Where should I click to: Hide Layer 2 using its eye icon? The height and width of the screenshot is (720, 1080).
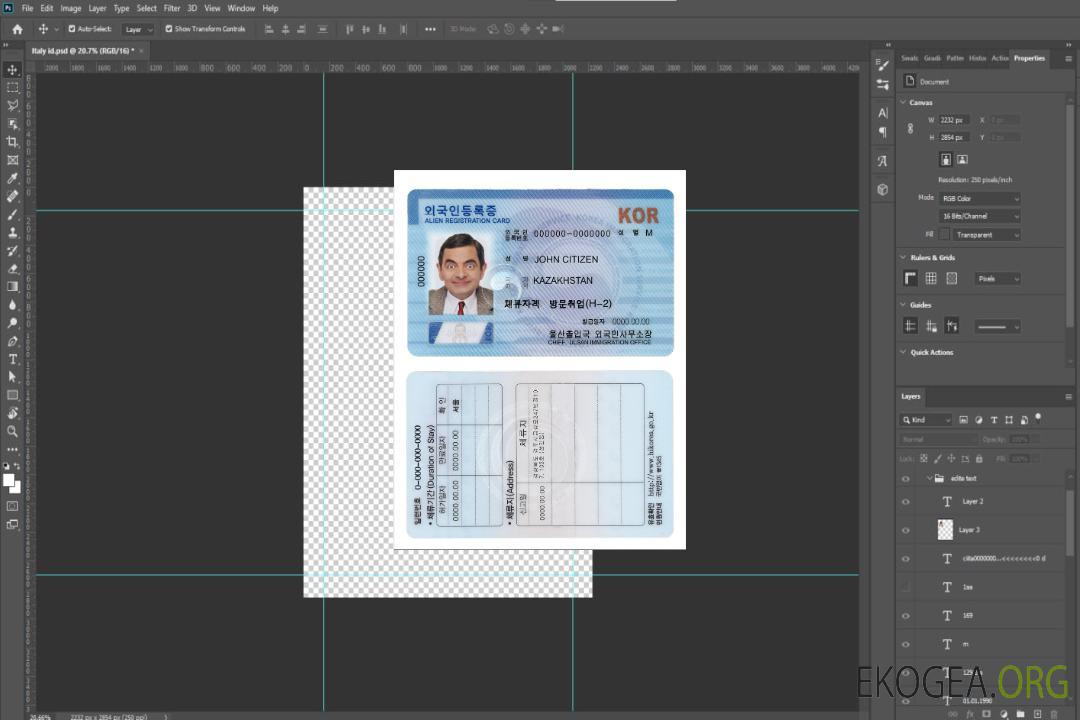[906, 502]
